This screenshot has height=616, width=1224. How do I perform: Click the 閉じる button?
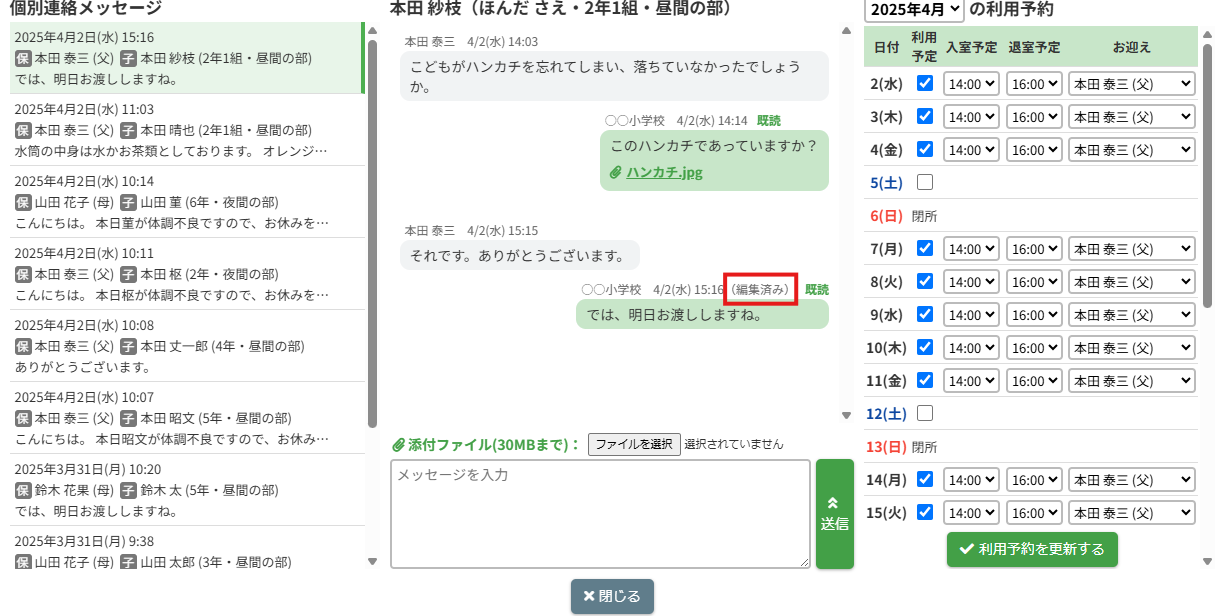[x=612, y=596]
